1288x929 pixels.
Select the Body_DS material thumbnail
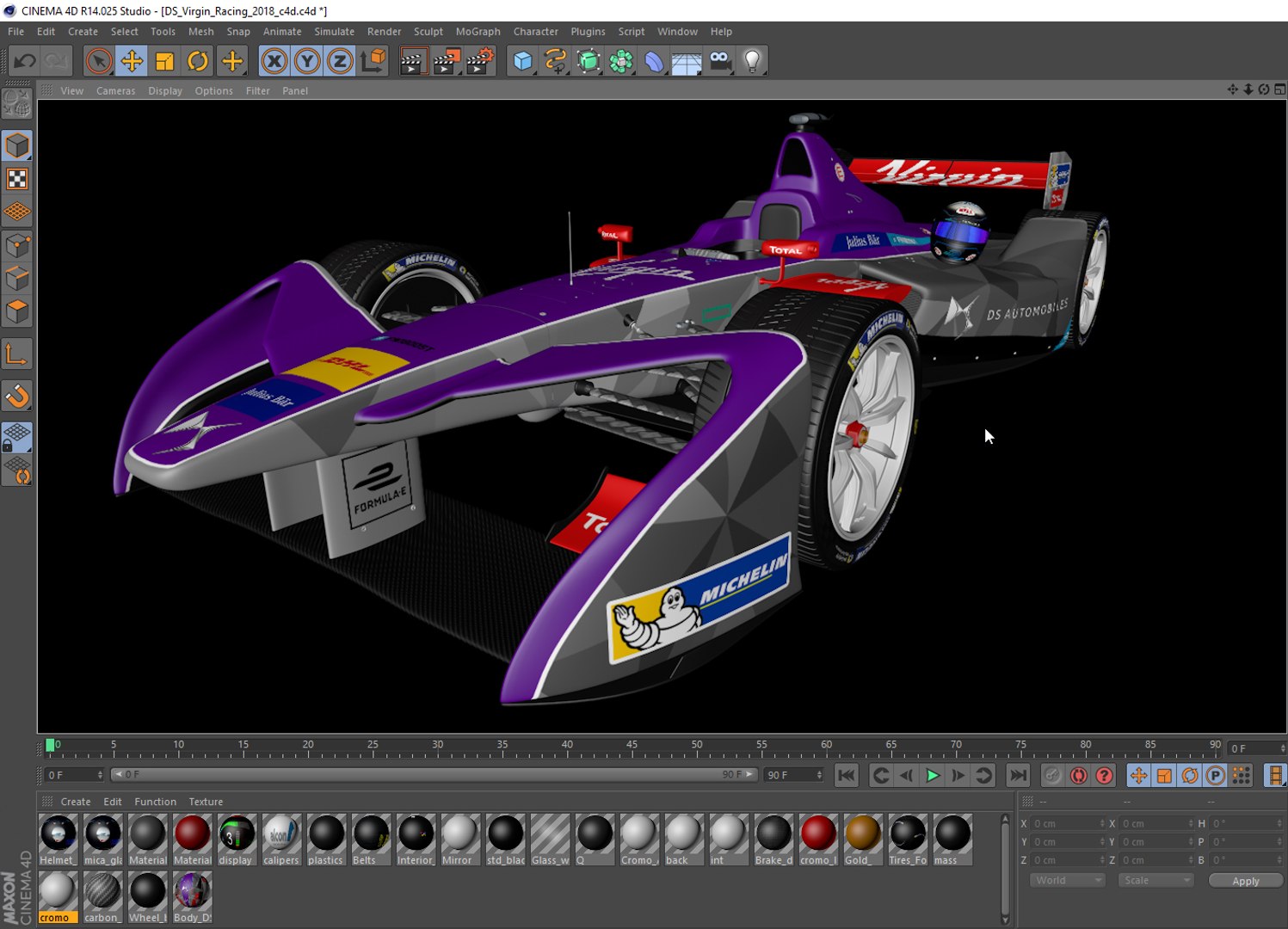[x=192, y=897]
